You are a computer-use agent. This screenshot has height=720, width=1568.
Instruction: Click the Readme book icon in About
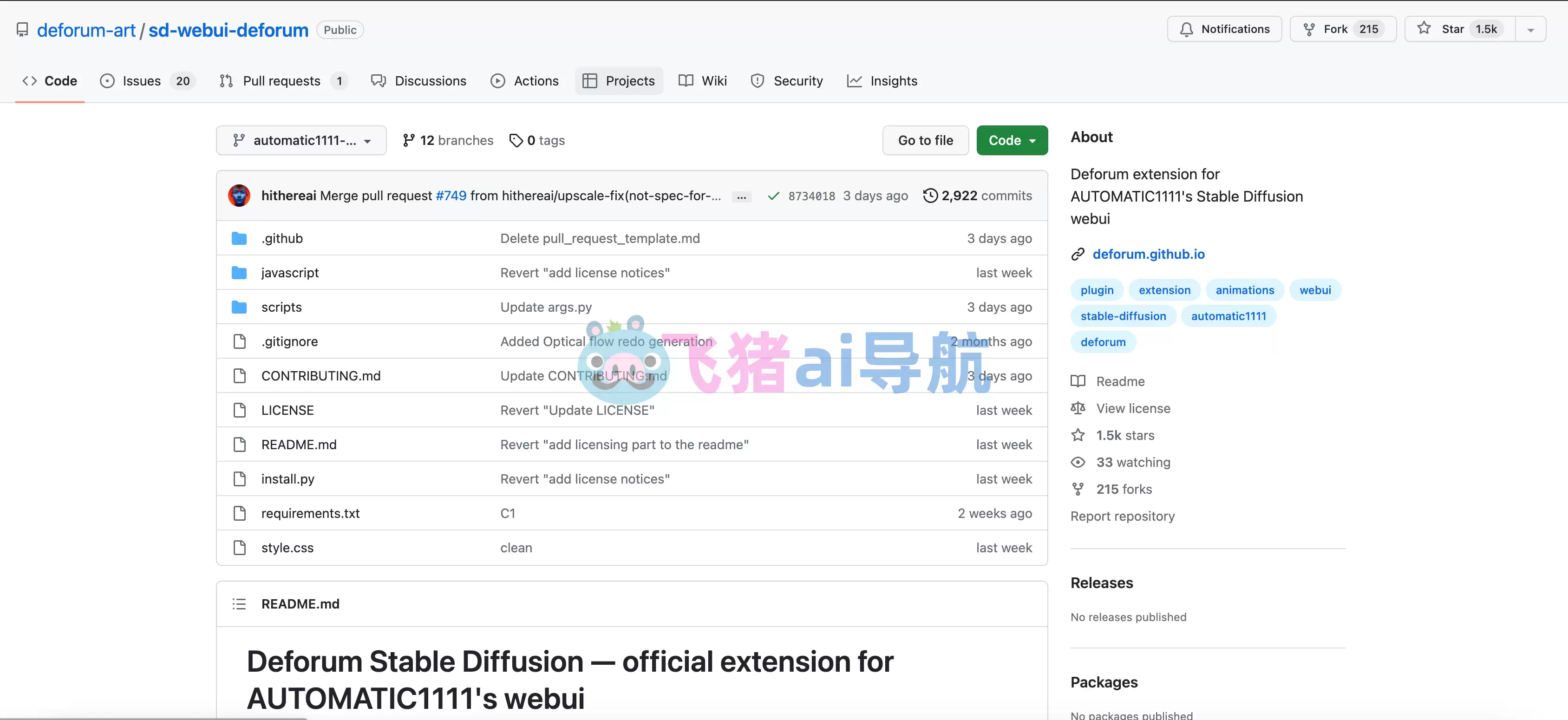pyautogui.click(x=1078, y=382)
